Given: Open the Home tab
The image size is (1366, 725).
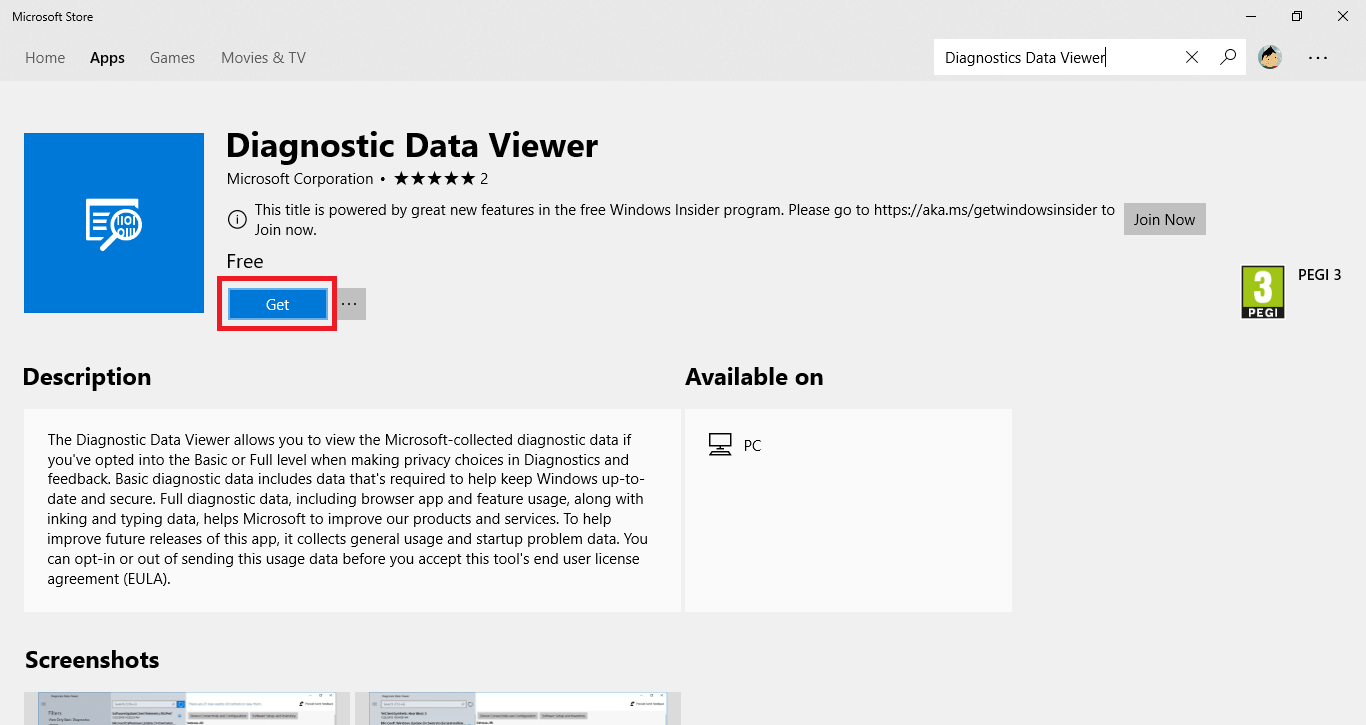Looking at the screenshot, I should tap(45, 58).
